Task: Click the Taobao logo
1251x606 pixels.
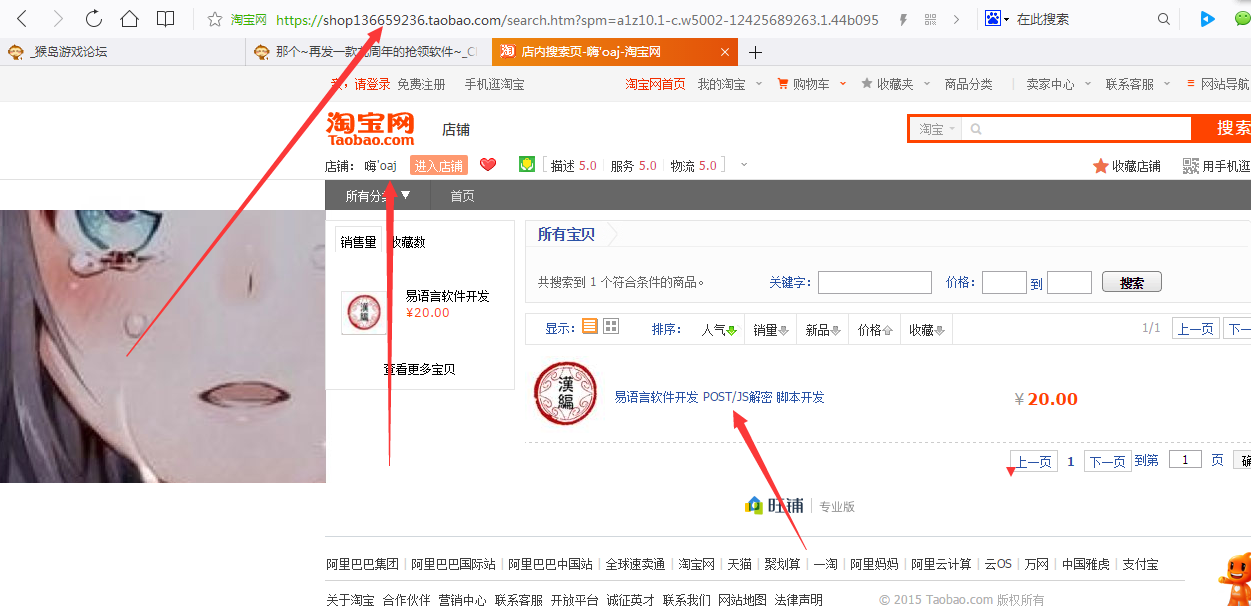Action: tap(370, 128)
